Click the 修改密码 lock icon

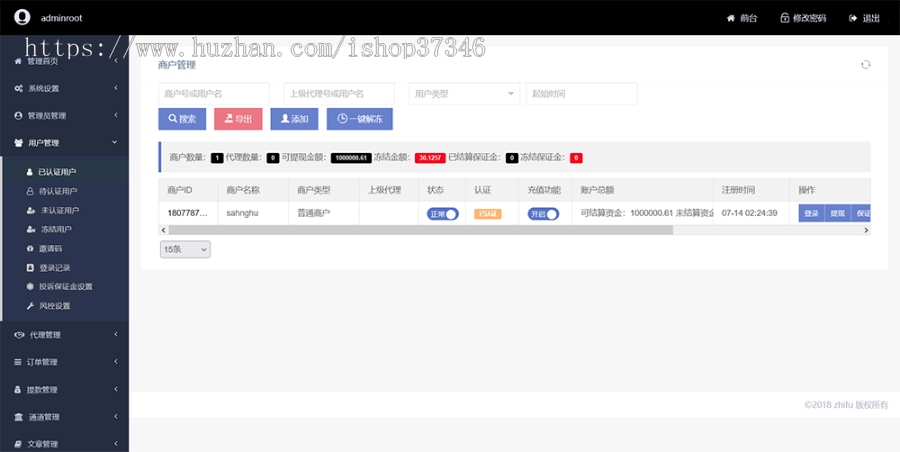(785, 18)
